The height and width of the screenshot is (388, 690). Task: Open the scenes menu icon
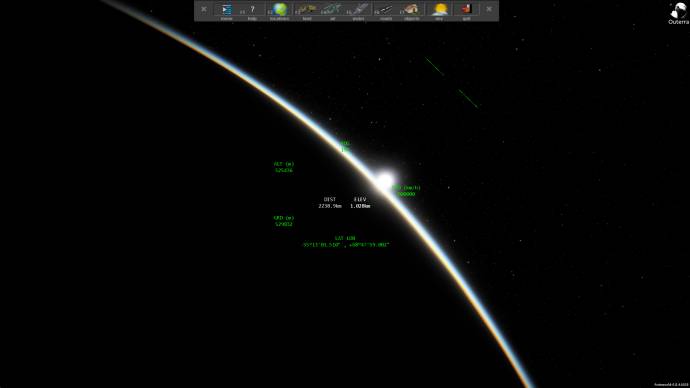pyautogui.click(x=227, y=10)
